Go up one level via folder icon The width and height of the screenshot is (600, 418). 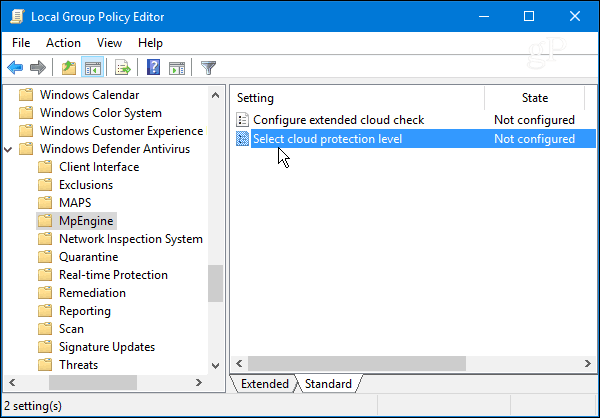point(69,68)
